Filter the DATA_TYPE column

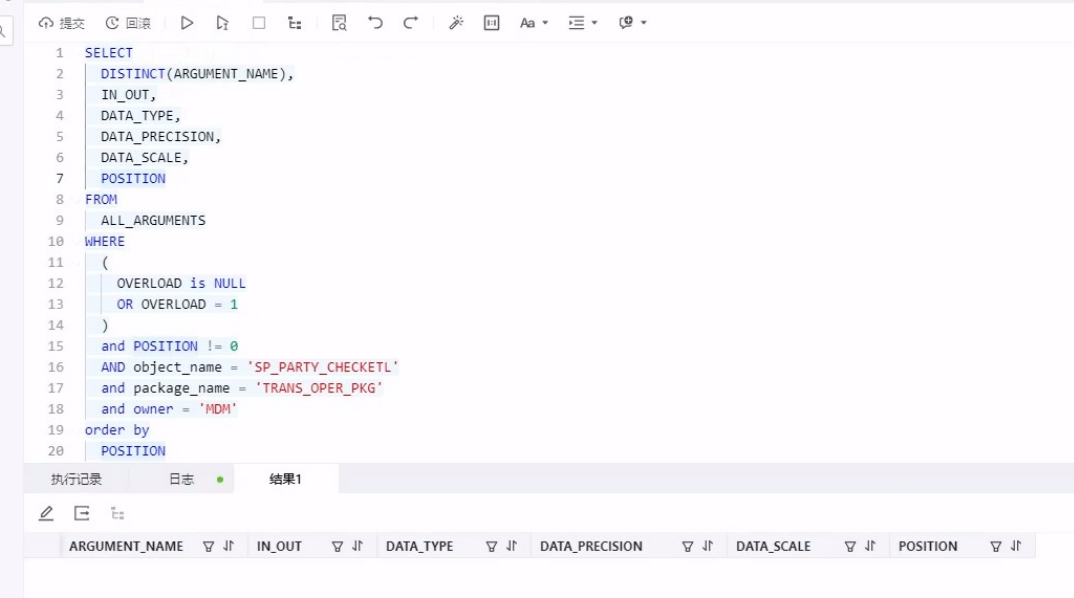(x=491, y=546)
